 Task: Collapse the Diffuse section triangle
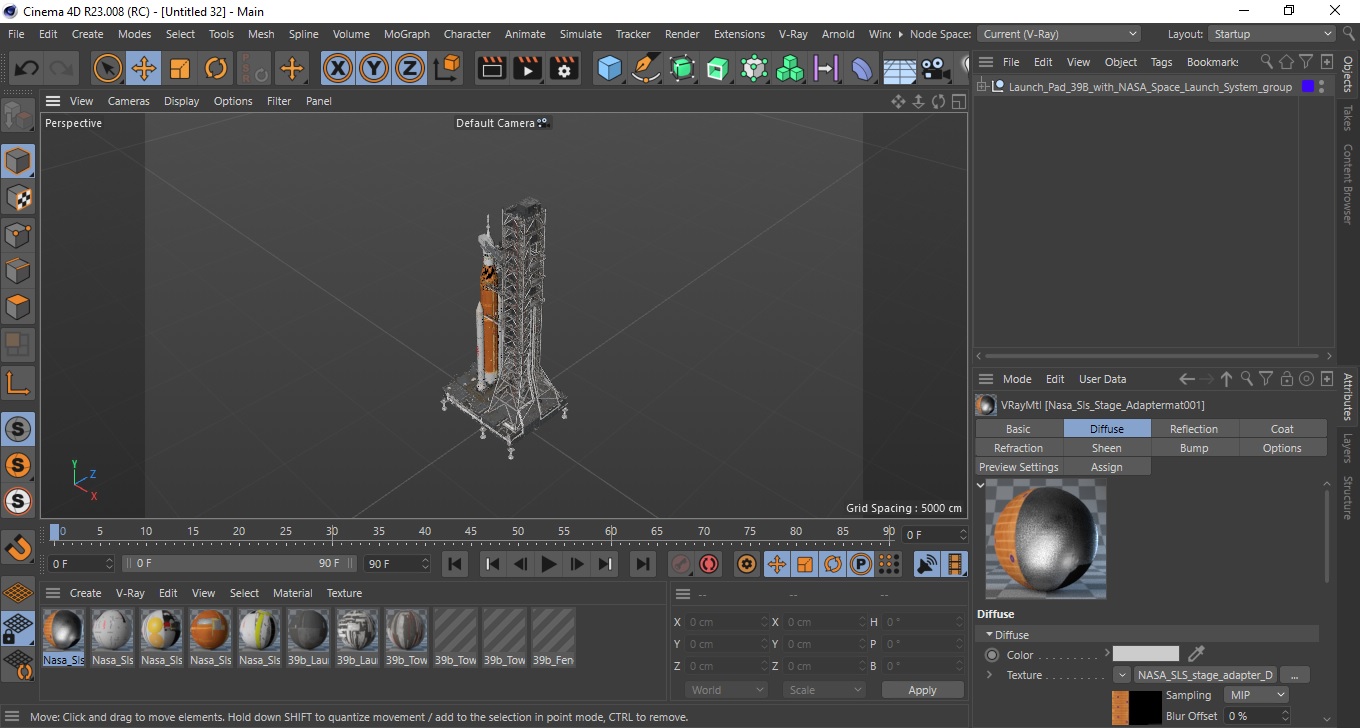(990, 635)
